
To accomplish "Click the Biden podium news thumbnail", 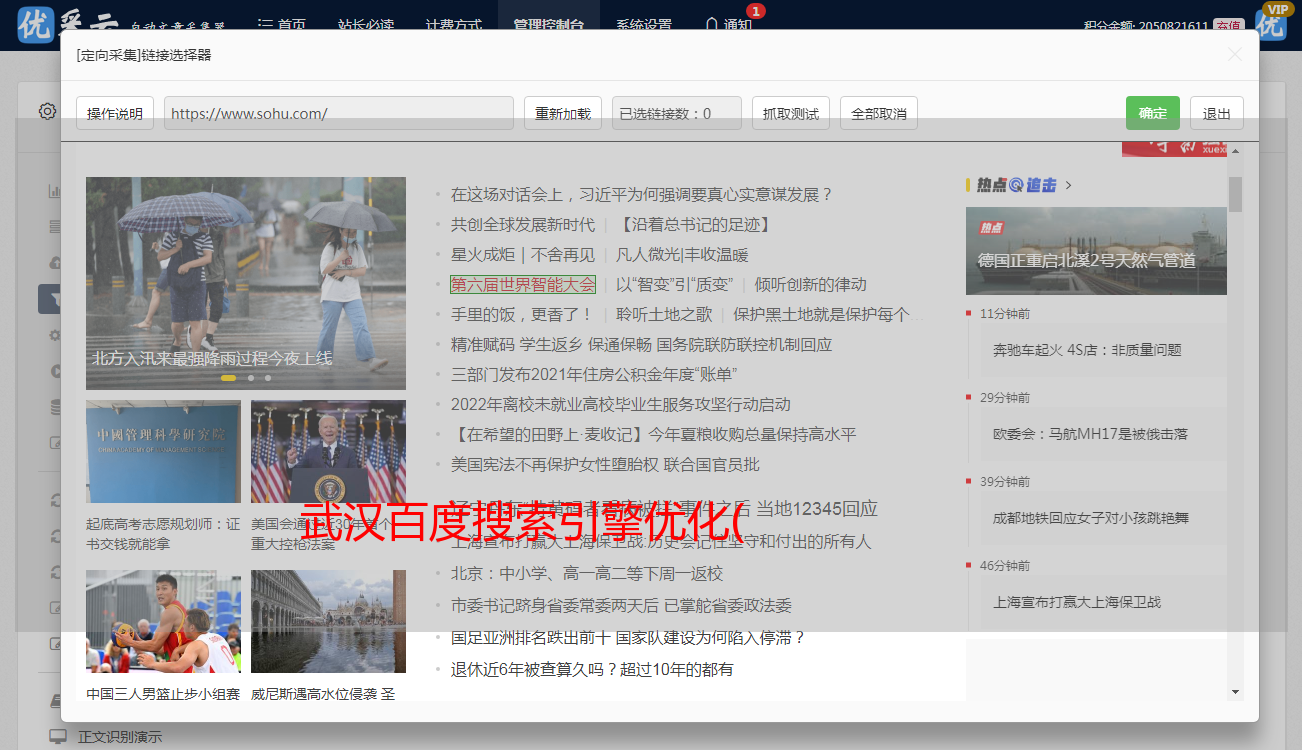I will [328, 451].
